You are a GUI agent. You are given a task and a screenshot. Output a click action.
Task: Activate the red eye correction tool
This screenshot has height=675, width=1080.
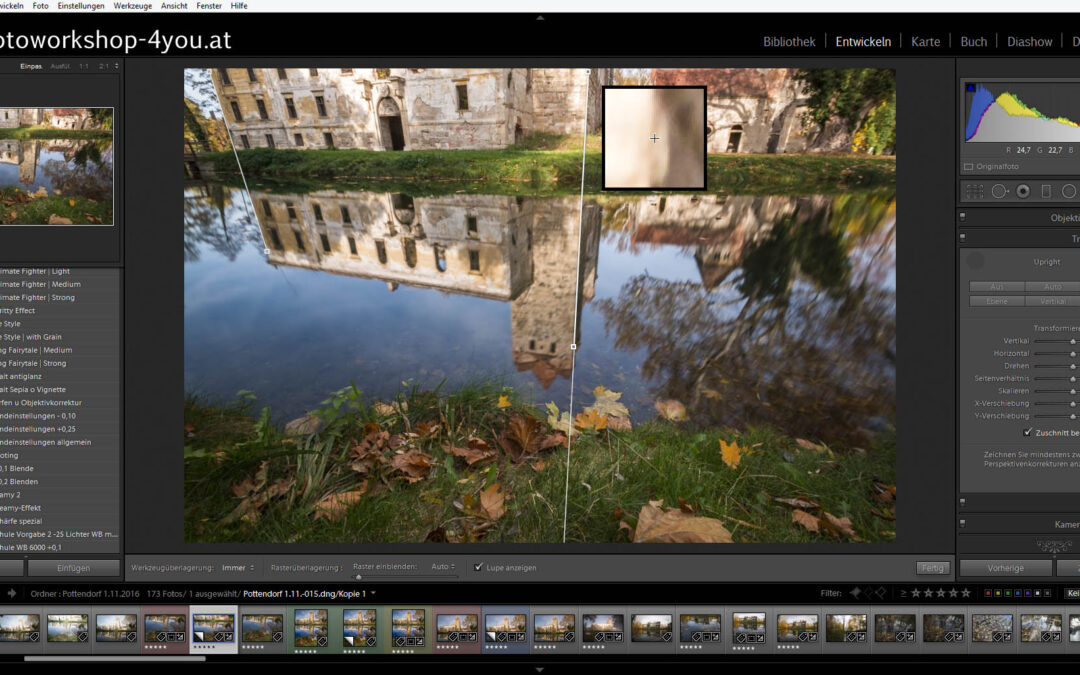pos(1023,191)
